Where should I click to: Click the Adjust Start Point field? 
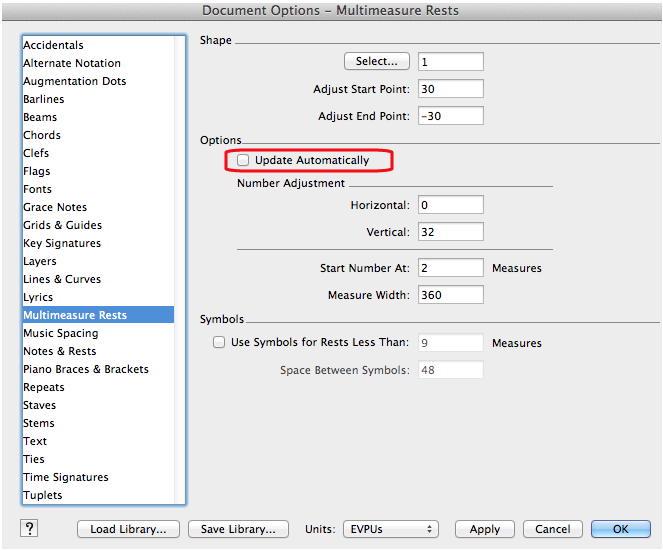(450, 89)
